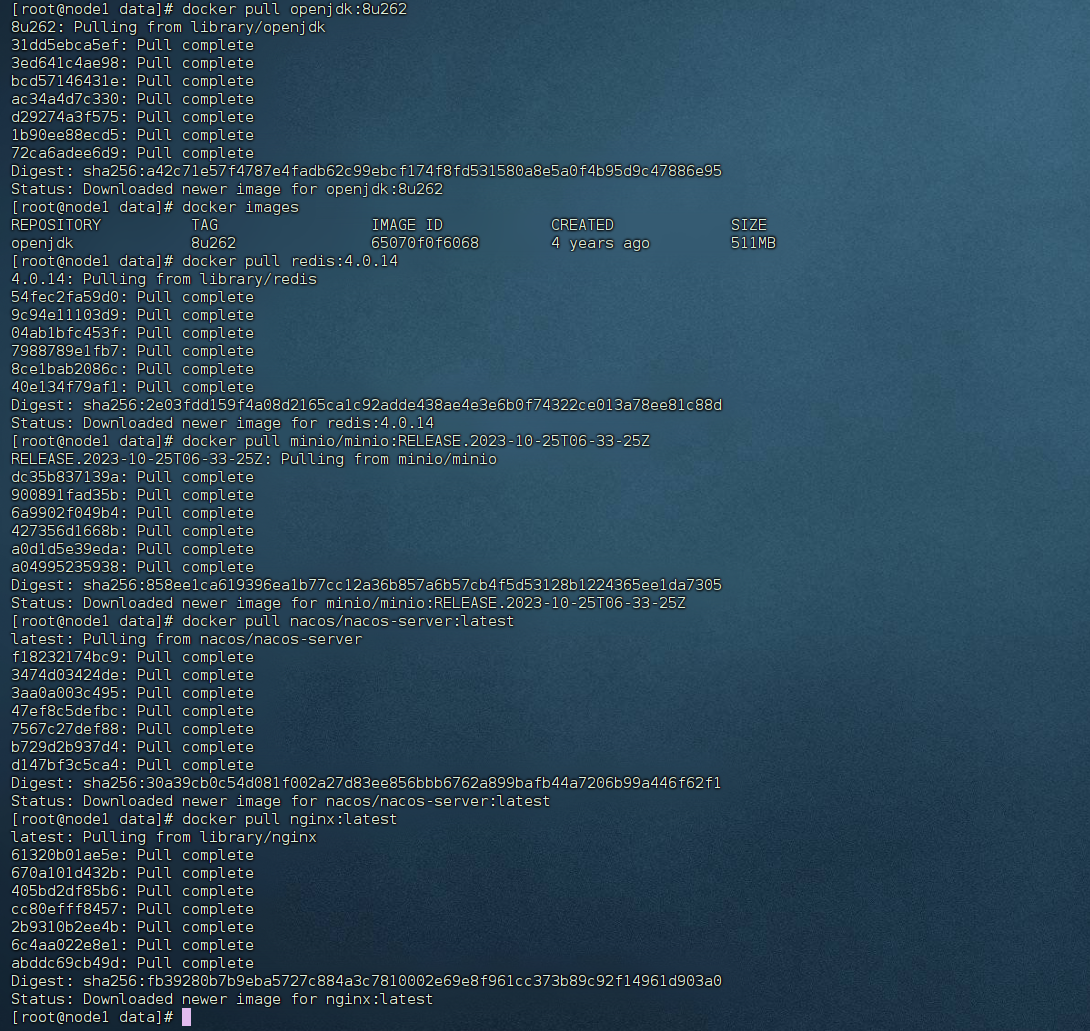Click layer ID 3aa0a003c495
Image resolution: width=1090 pixels, height=1031 pixels.
[65, 695]
